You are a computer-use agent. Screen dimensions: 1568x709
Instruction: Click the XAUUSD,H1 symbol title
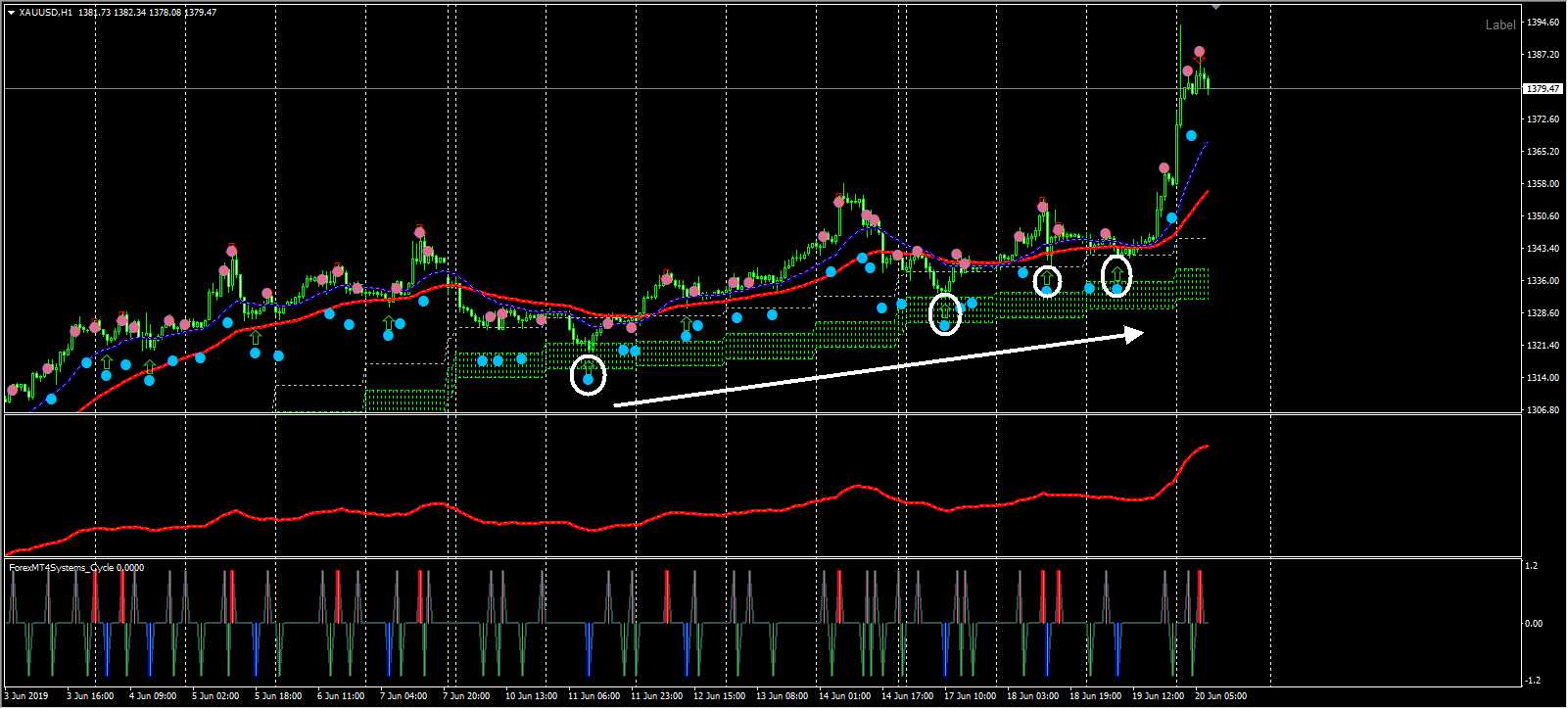click(46, 13)
